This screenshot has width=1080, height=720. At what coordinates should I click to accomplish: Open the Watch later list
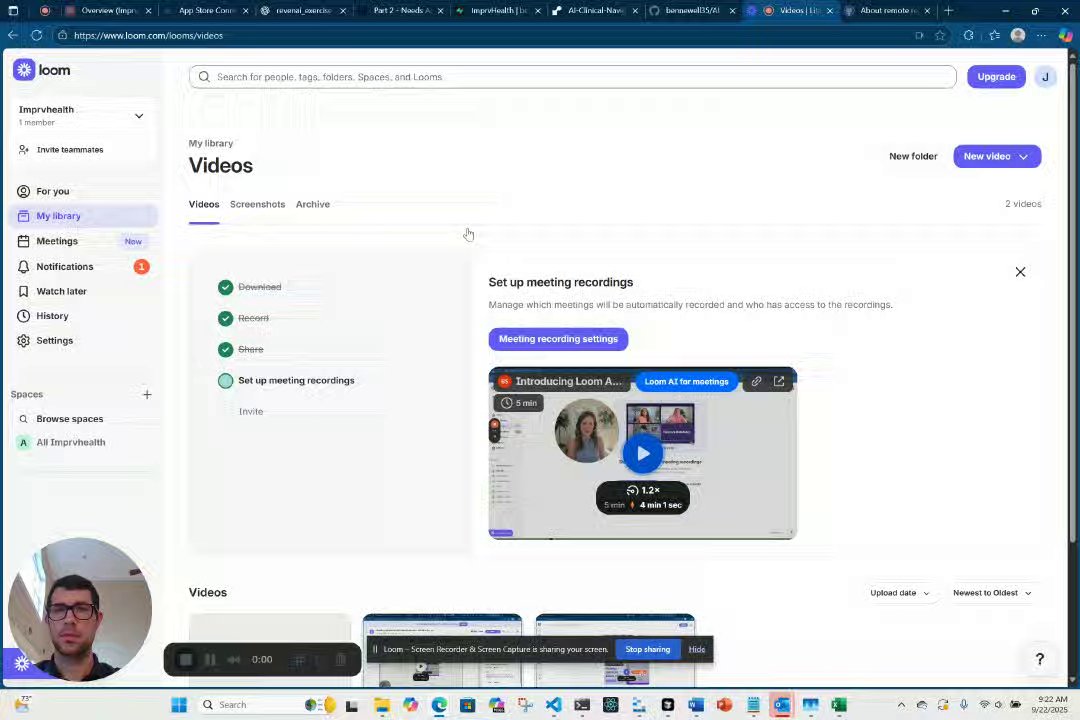pos(61,291)
